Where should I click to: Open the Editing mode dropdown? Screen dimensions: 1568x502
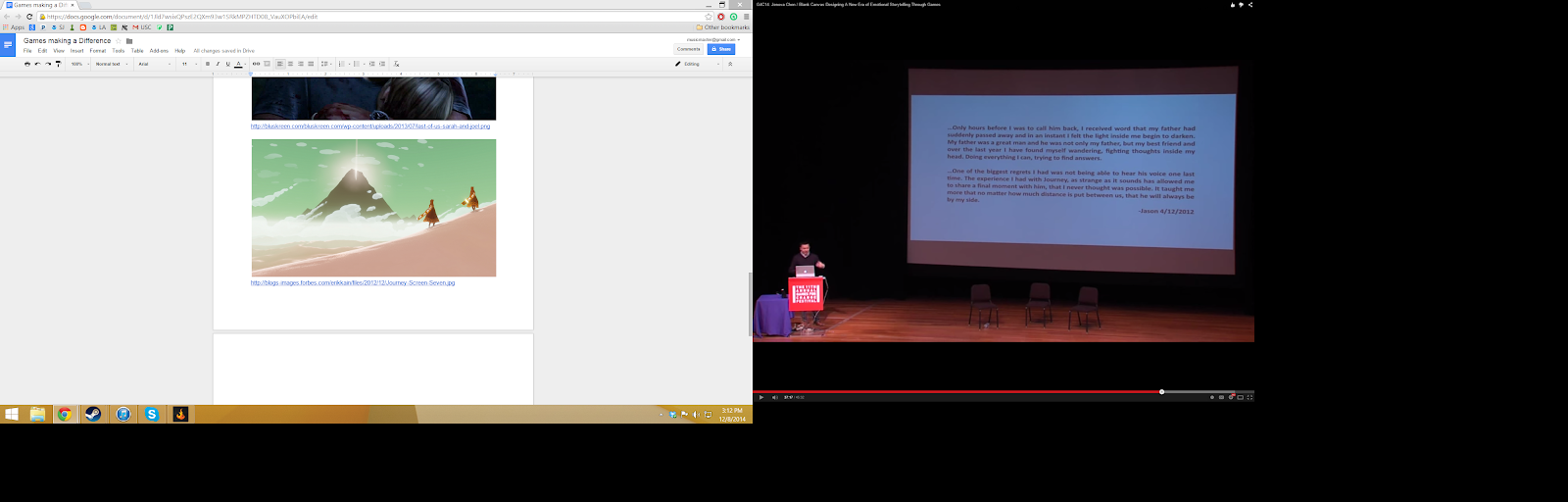click(697, 64)
